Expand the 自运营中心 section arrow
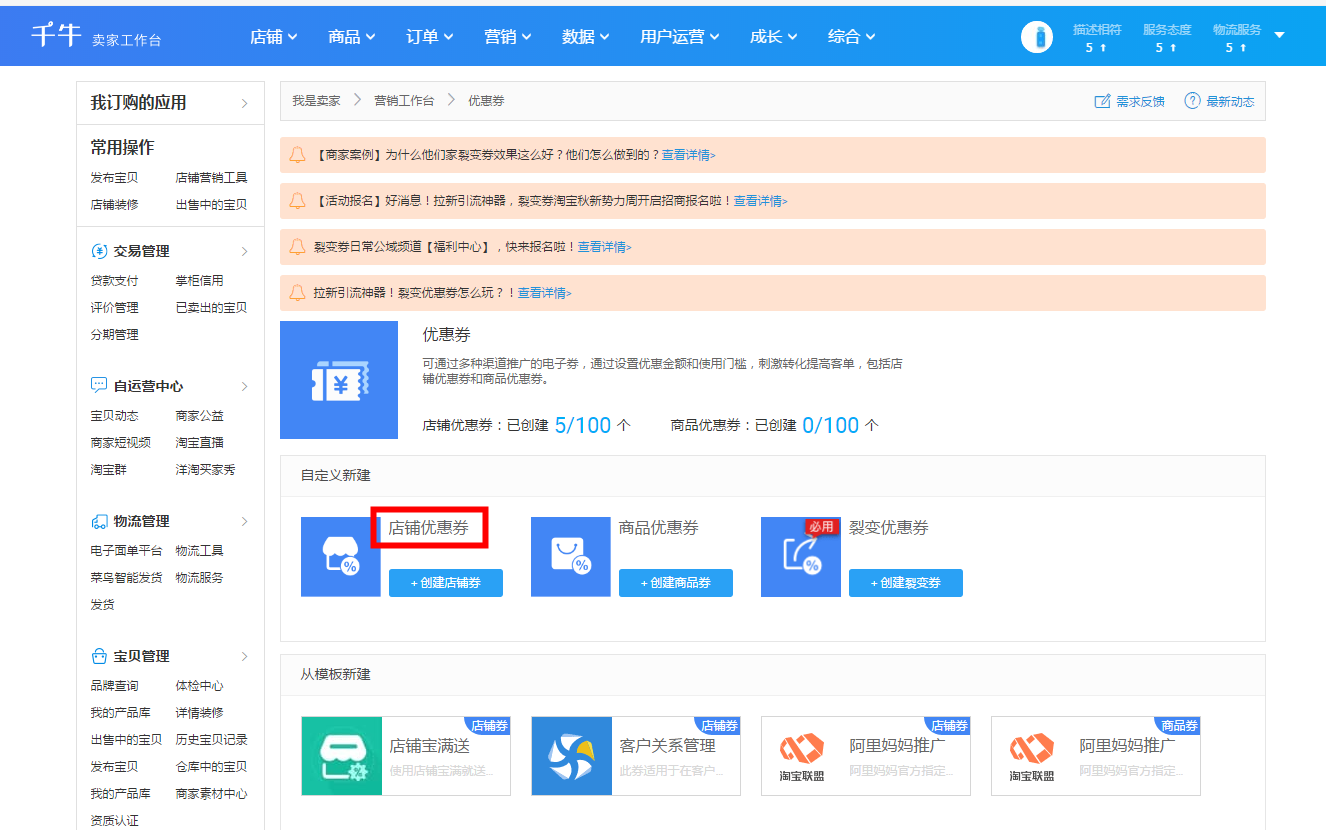The image size is (1326, 830). point(244,386)
